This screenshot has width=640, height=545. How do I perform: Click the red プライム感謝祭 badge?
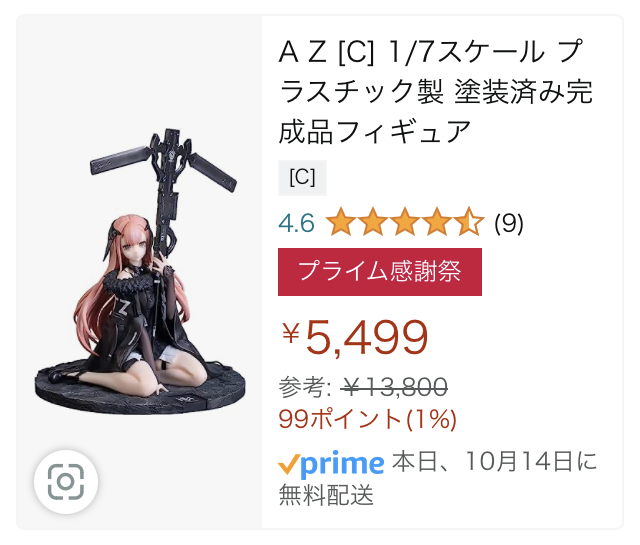coord(380,272)
